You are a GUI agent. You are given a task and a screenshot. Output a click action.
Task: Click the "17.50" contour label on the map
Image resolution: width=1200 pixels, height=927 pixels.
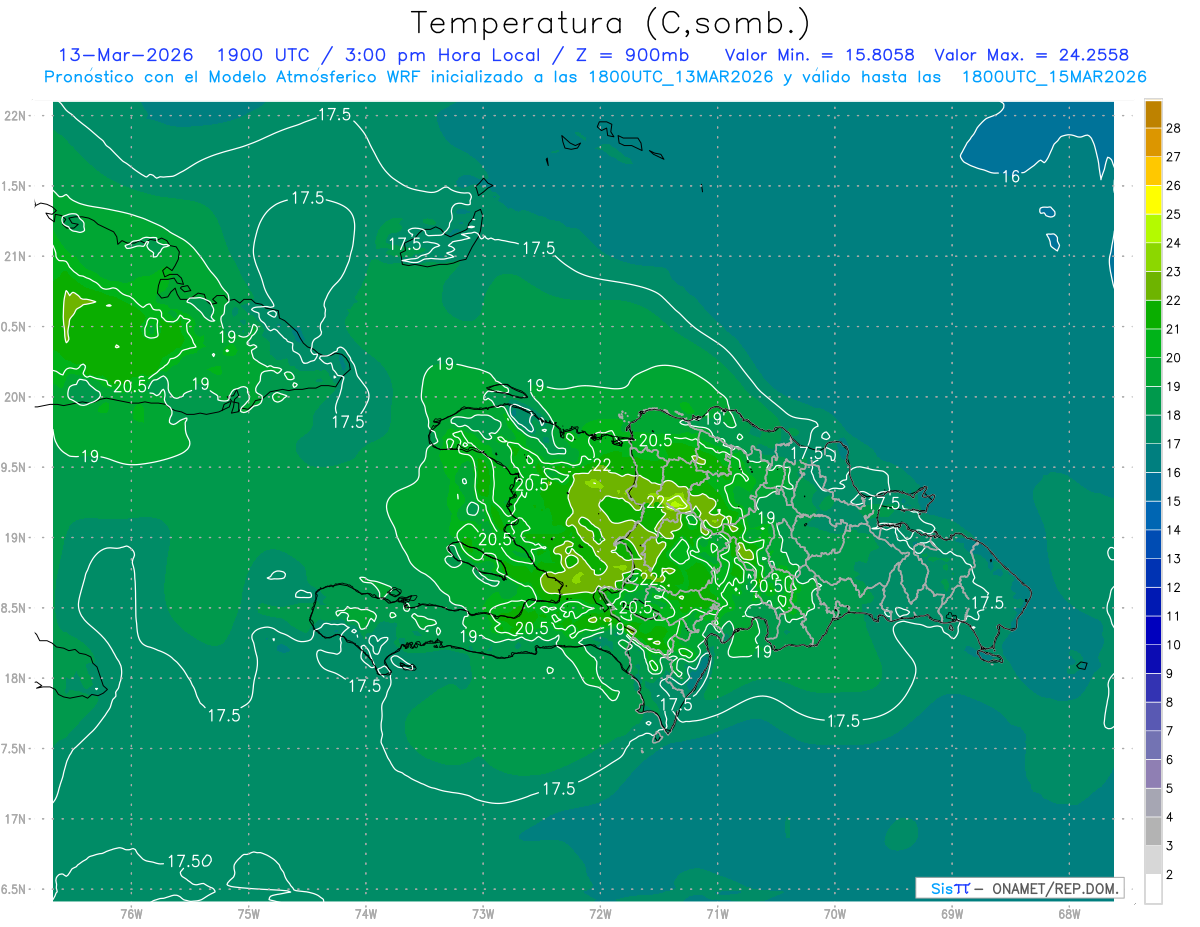pos(188,861)
